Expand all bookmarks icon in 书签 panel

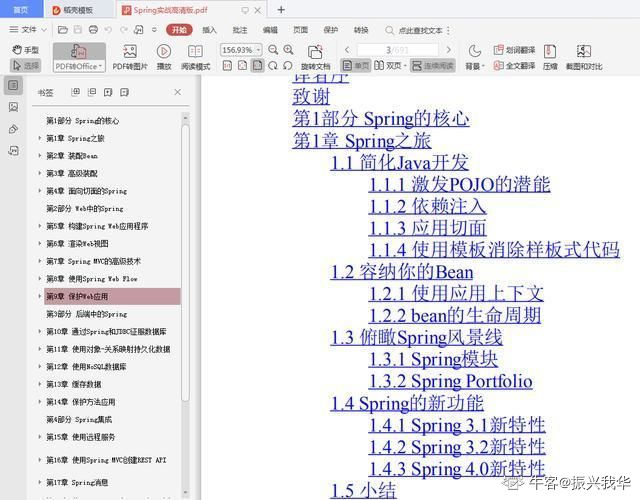[76, 92]
